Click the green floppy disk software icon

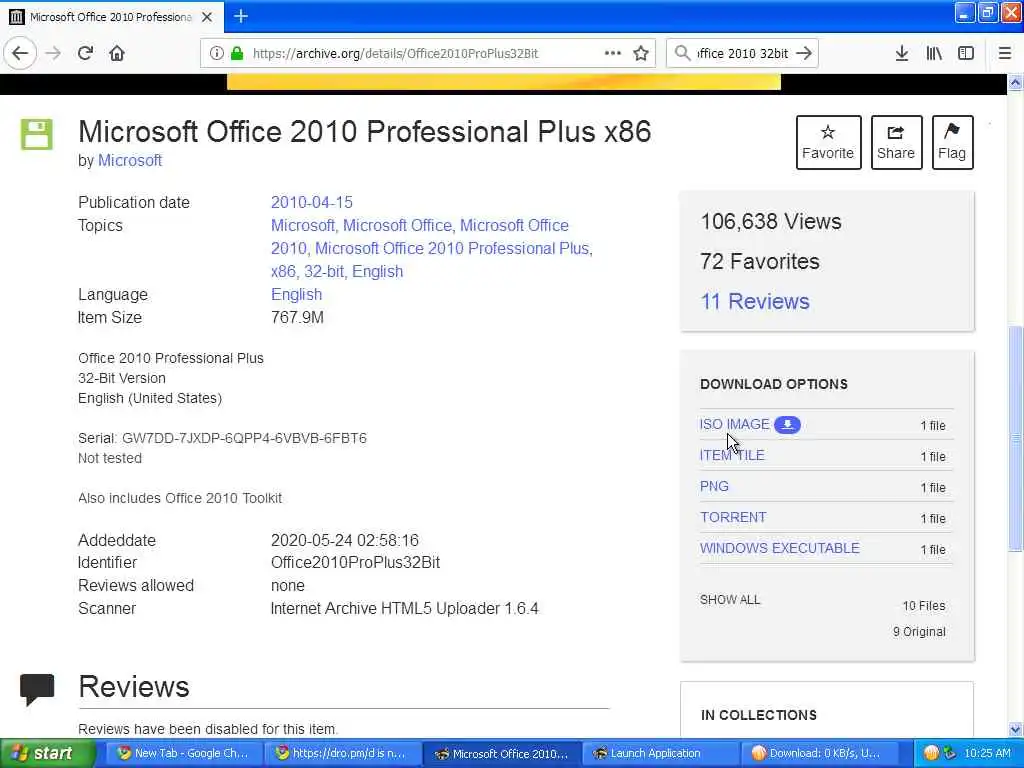coord(37,135)
